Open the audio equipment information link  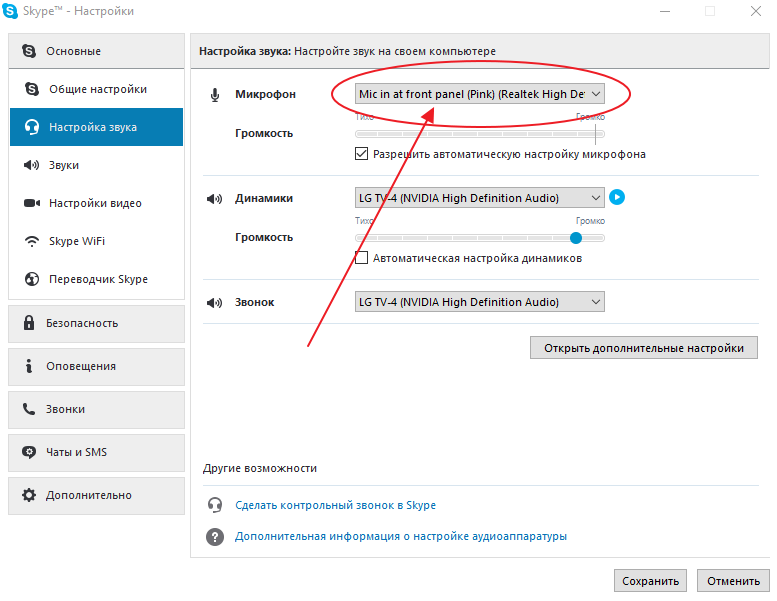coord(400,537)
